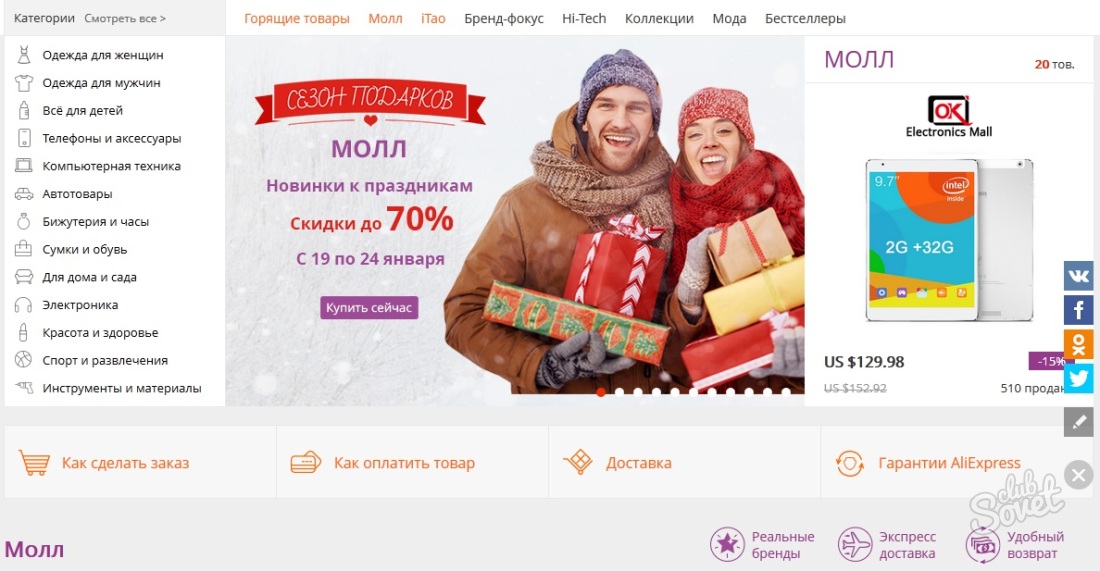Open the 'Телефоны и аксессуары' category

112,138
